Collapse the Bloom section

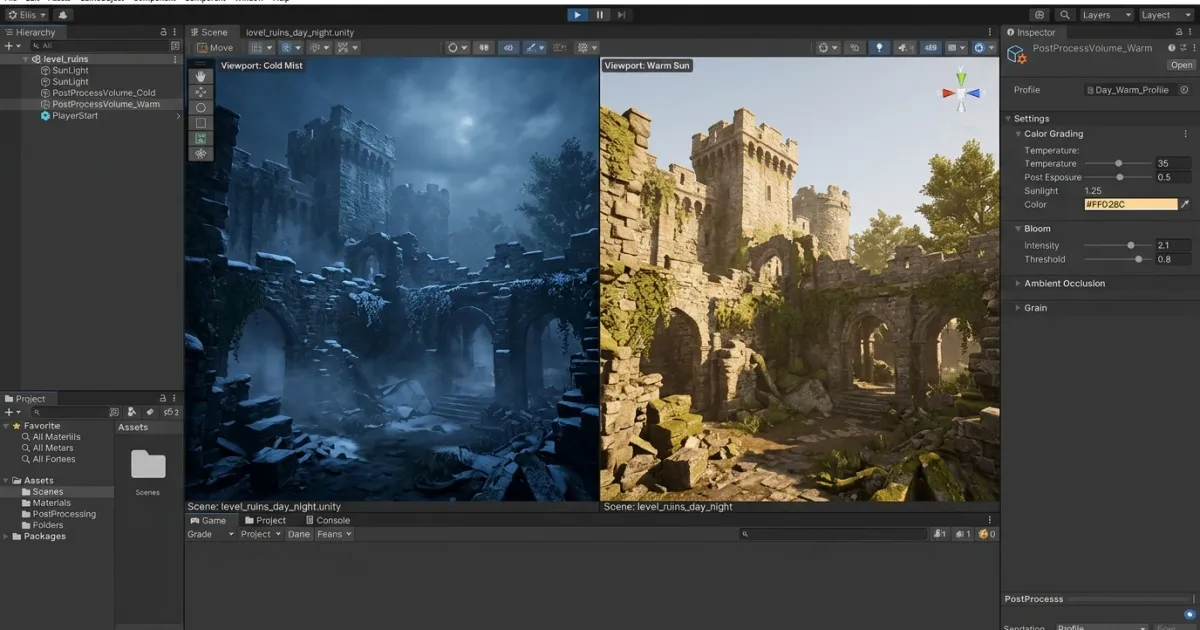point(1018,229)
